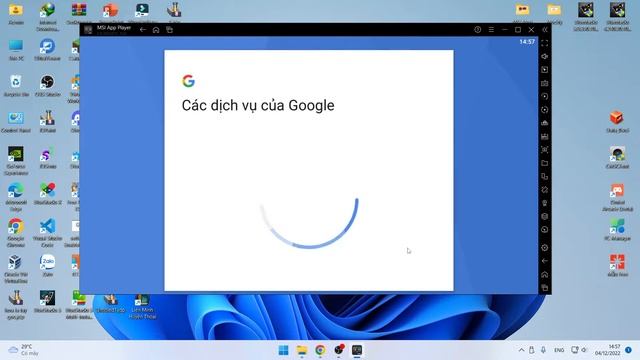640x360 pixels.
Task: Open the multi-instance manager icon in sidebar
Action: pyautogui.click(x=544, y=176)
